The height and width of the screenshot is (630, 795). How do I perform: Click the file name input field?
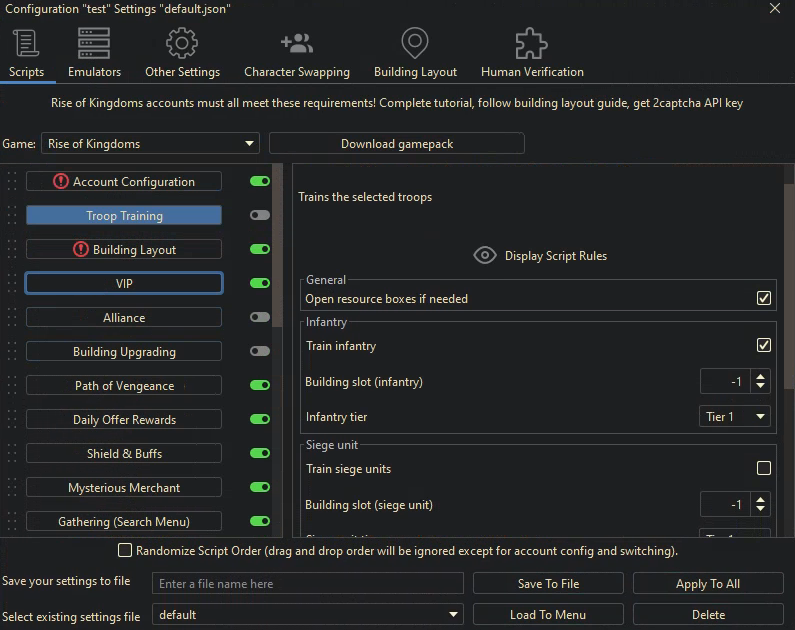tap(308, 583)
